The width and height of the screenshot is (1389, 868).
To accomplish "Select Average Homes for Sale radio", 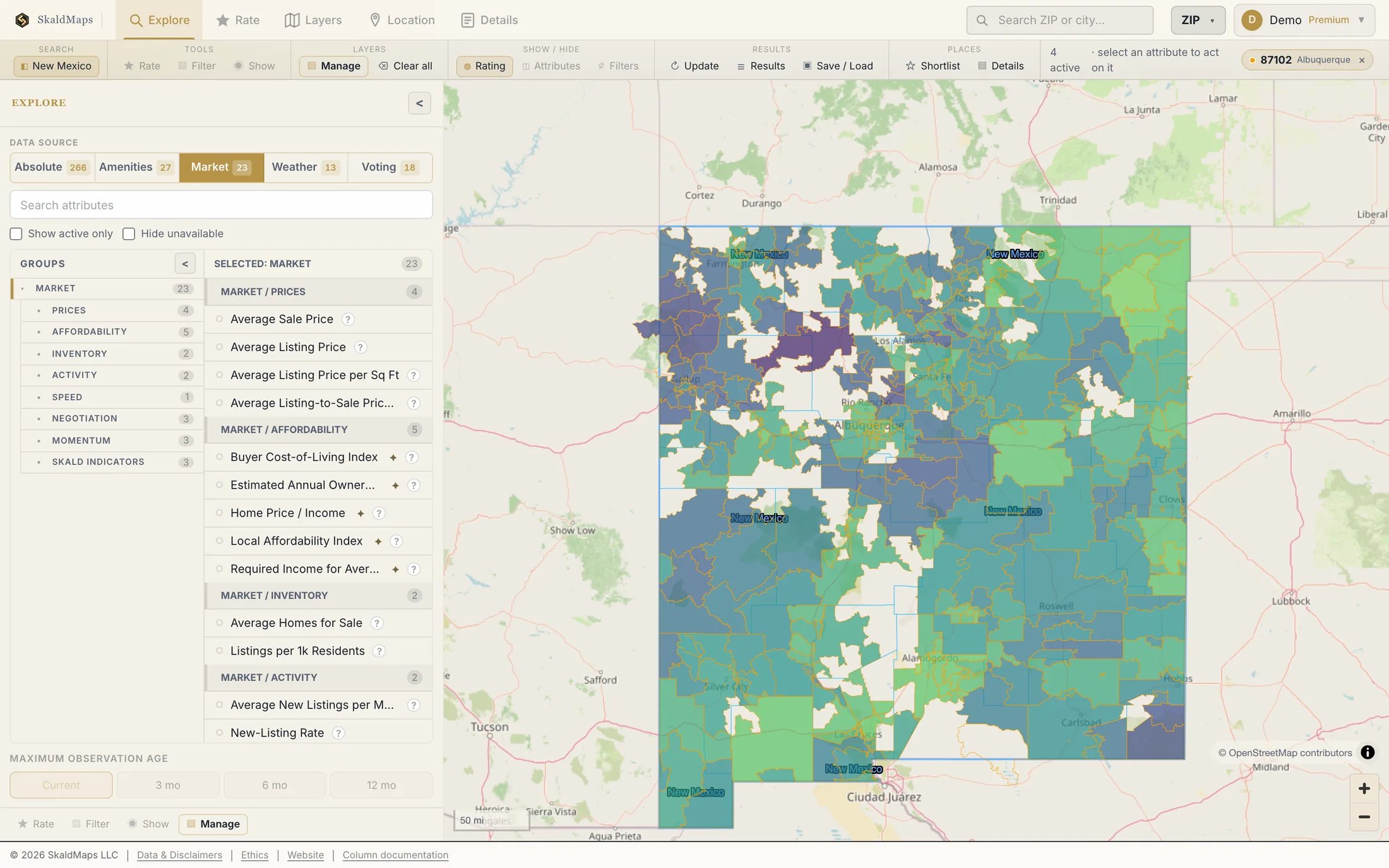I will pyautogui.click(x=220, y=623).
